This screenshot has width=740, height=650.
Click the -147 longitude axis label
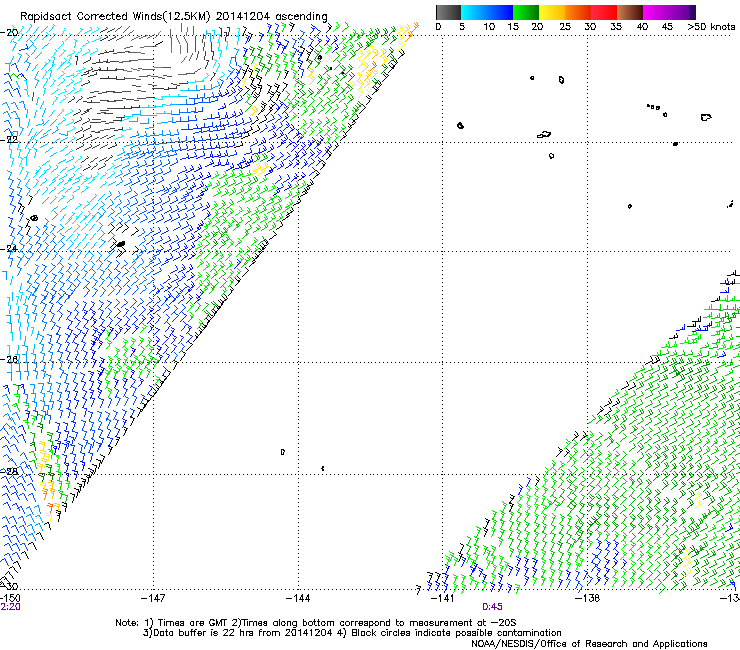[x=153, y=599]
